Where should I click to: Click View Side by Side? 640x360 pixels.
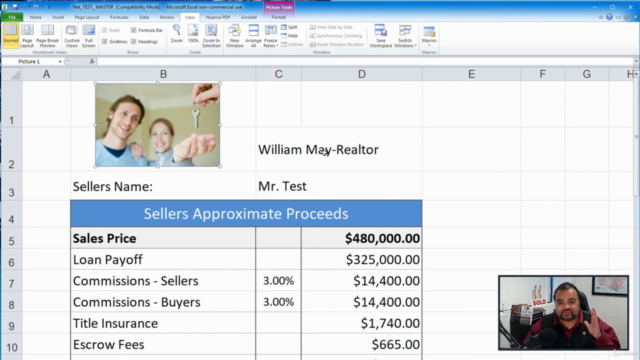click(331, 27)
